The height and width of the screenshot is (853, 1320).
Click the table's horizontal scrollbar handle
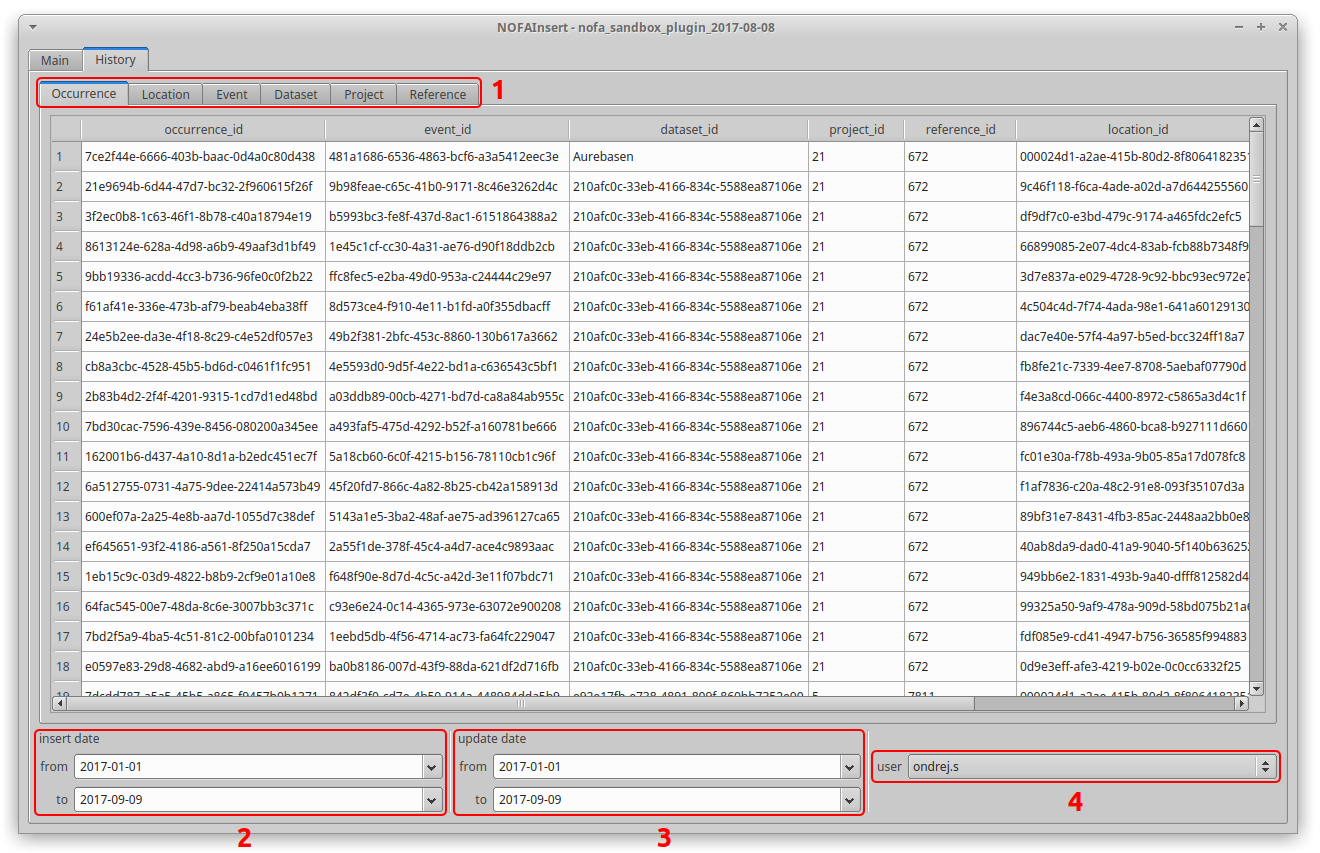[x=520, y=704]
